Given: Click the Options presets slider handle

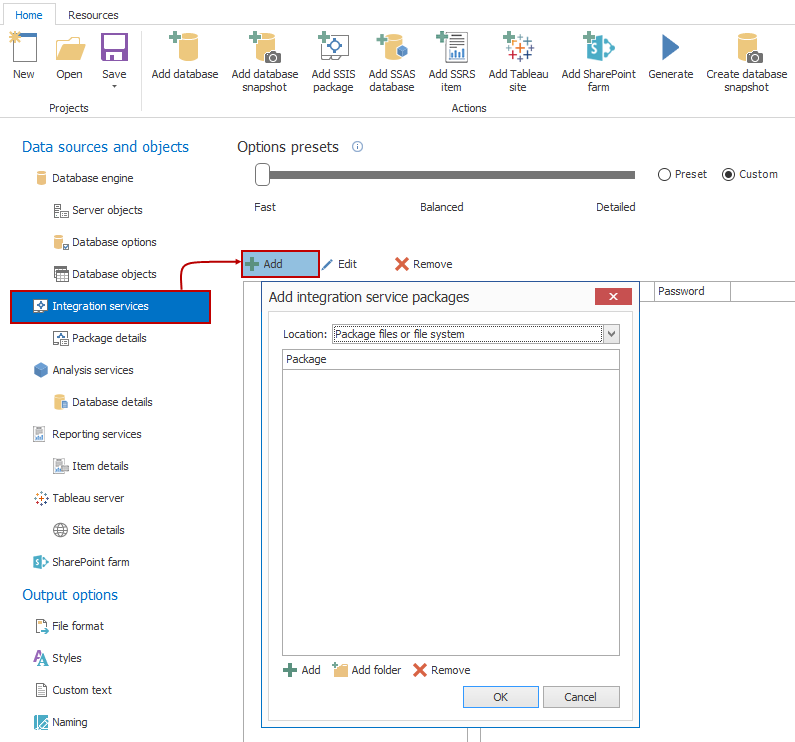Looking at the screenshot, I should click(x=262, y=174).
